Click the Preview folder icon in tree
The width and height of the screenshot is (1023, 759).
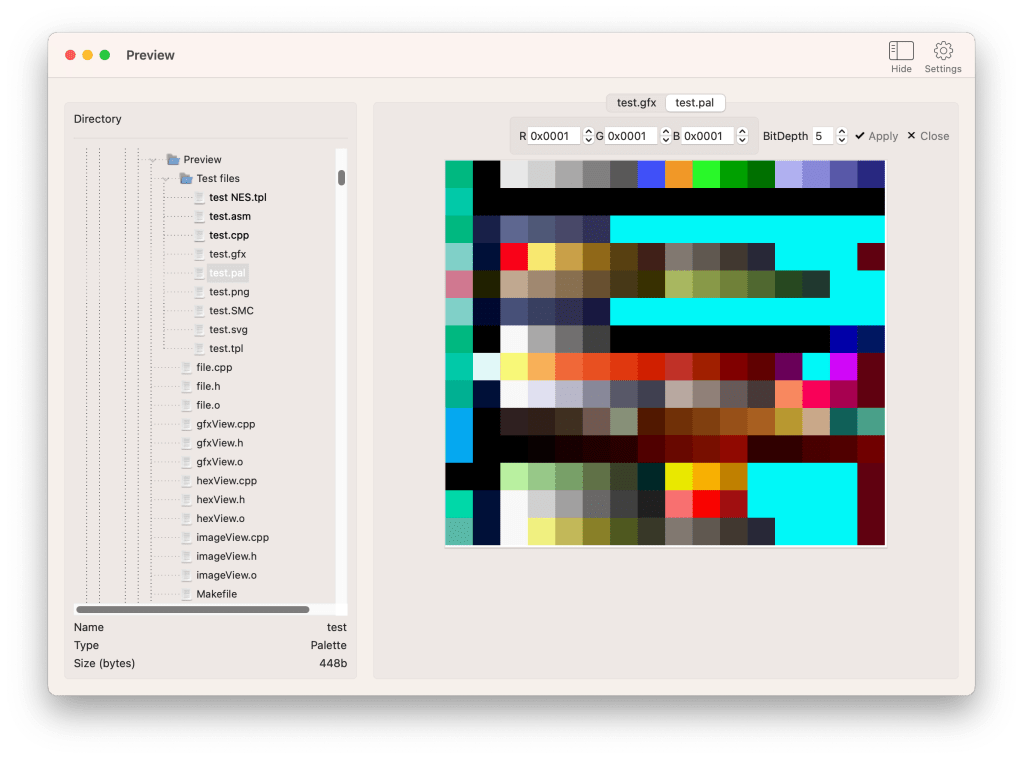pos(173,160)
